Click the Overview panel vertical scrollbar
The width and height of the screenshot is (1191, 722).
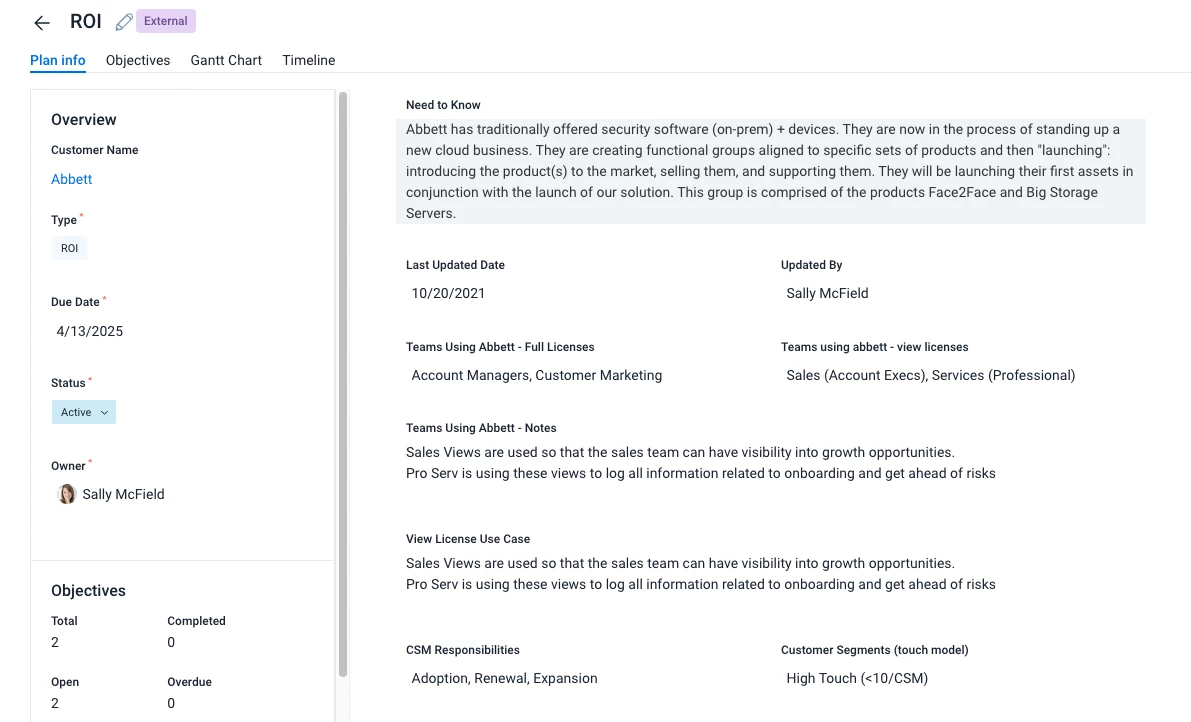(x=343, y=383)
